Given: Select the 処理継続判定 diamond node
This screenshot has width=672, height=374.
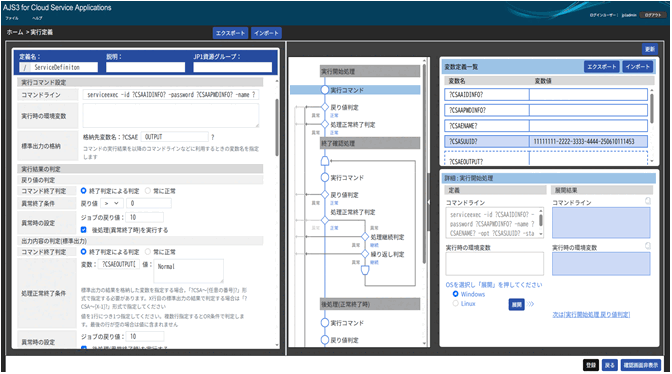Looking at the screenshot, I should (365, 236).
